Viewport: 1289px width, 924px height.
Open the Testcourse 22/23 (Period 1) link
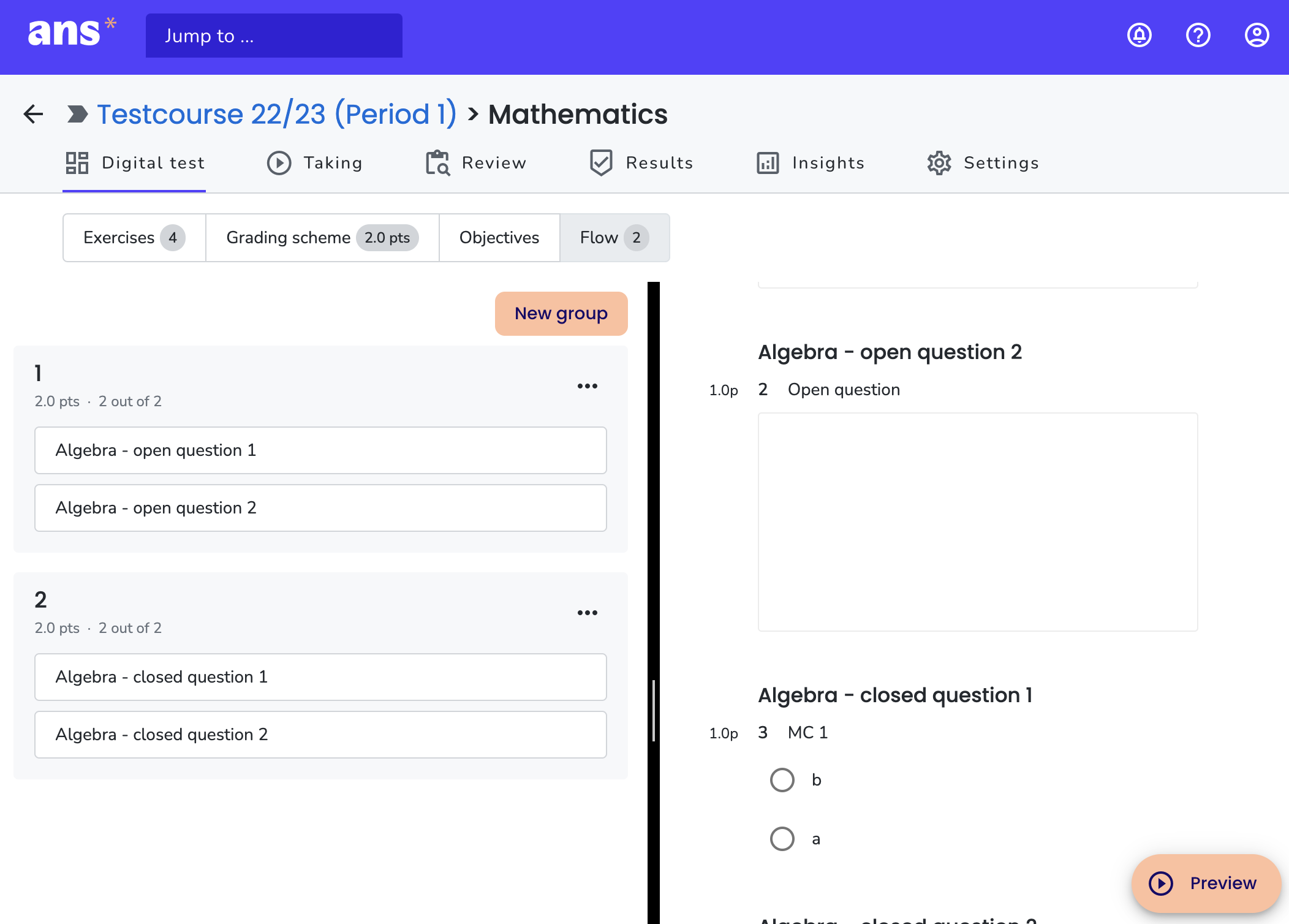pos(277,114)
